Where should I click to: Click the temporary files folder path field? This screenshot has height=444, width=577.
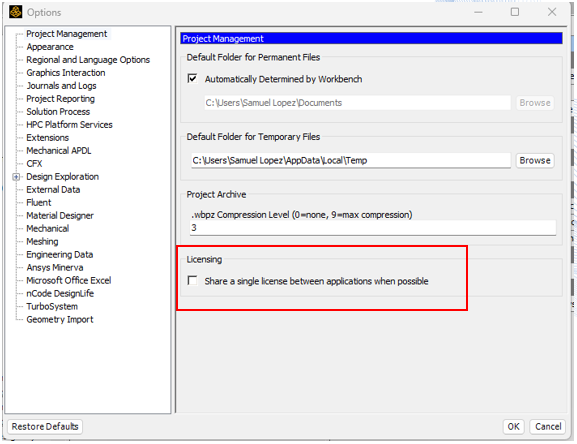(x=351, y=160)
